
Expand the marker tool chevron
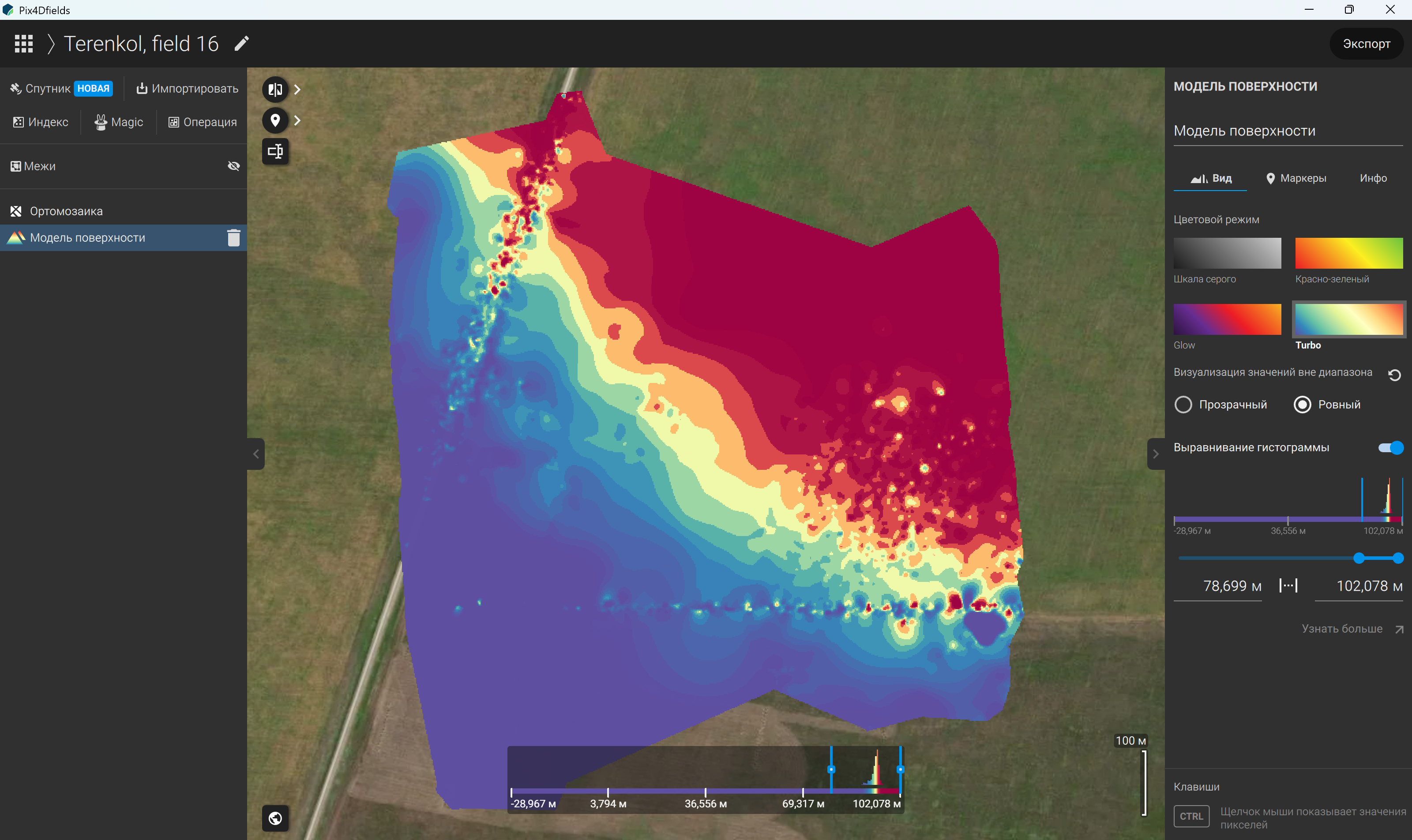(297, 120)
